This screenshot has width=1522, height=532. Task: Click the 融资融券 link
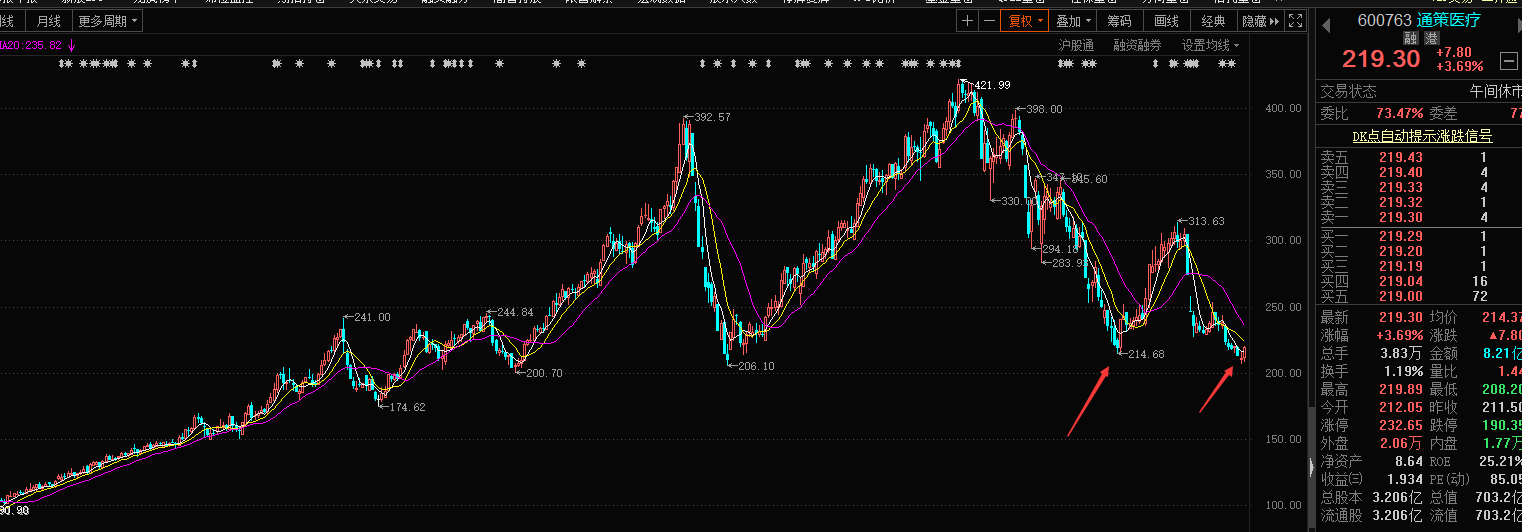[x=1138, y=45]
